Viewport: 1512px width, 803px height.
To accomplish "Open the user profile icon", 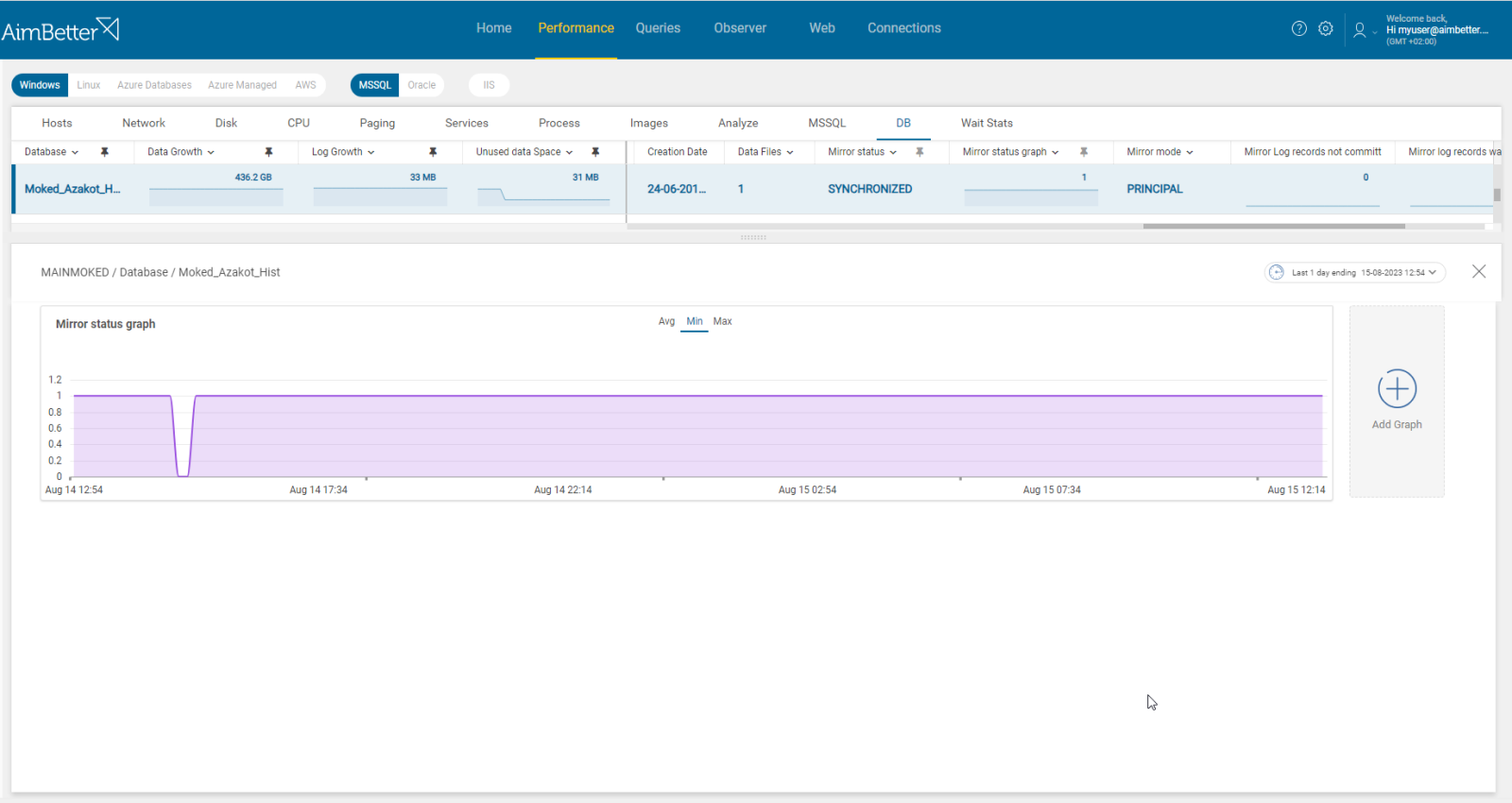I will [x=1359, y=30].
